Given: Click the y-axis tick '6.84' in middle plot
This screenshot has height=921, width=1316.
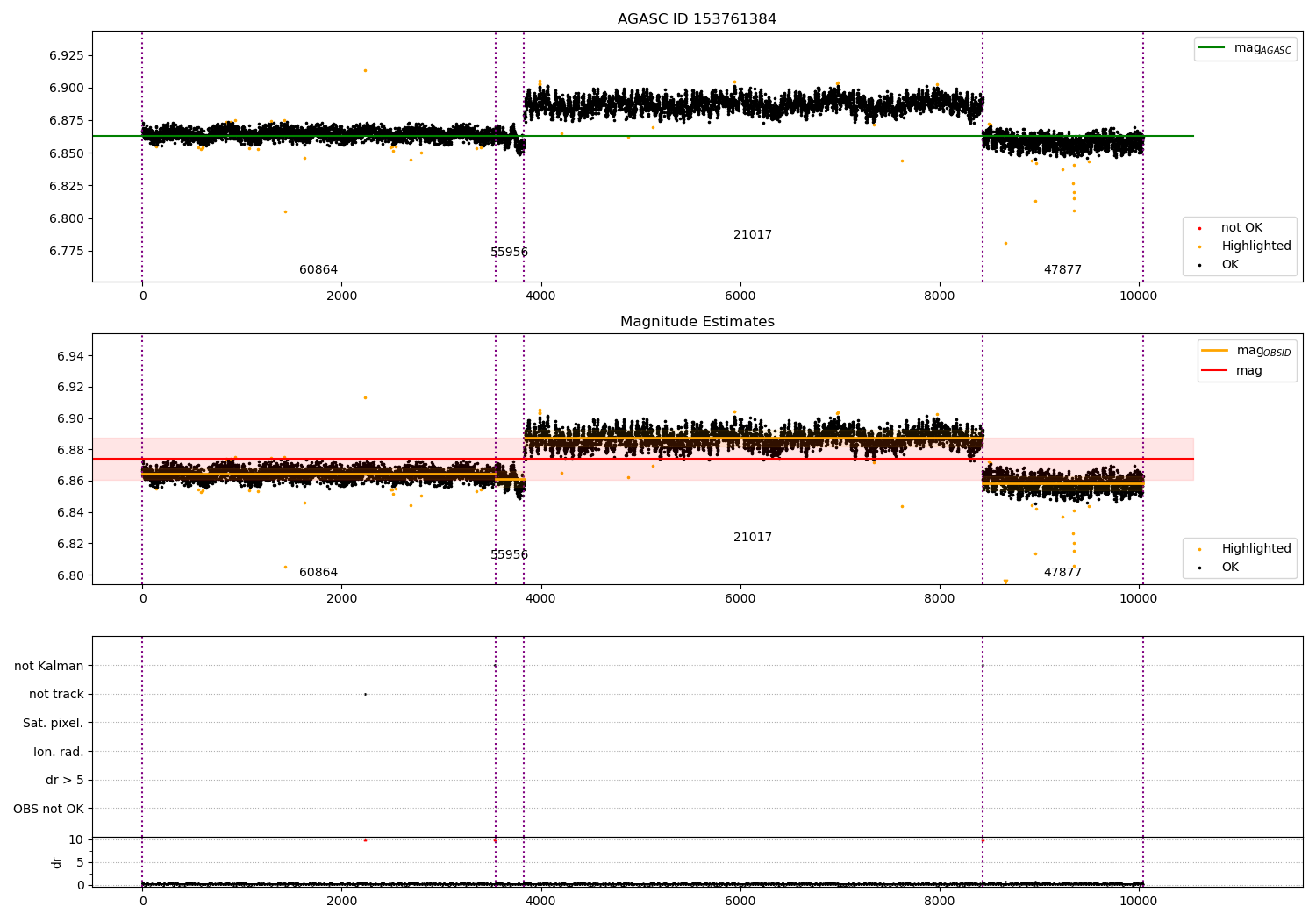Looking at the screenshot, I should point(70,513).
